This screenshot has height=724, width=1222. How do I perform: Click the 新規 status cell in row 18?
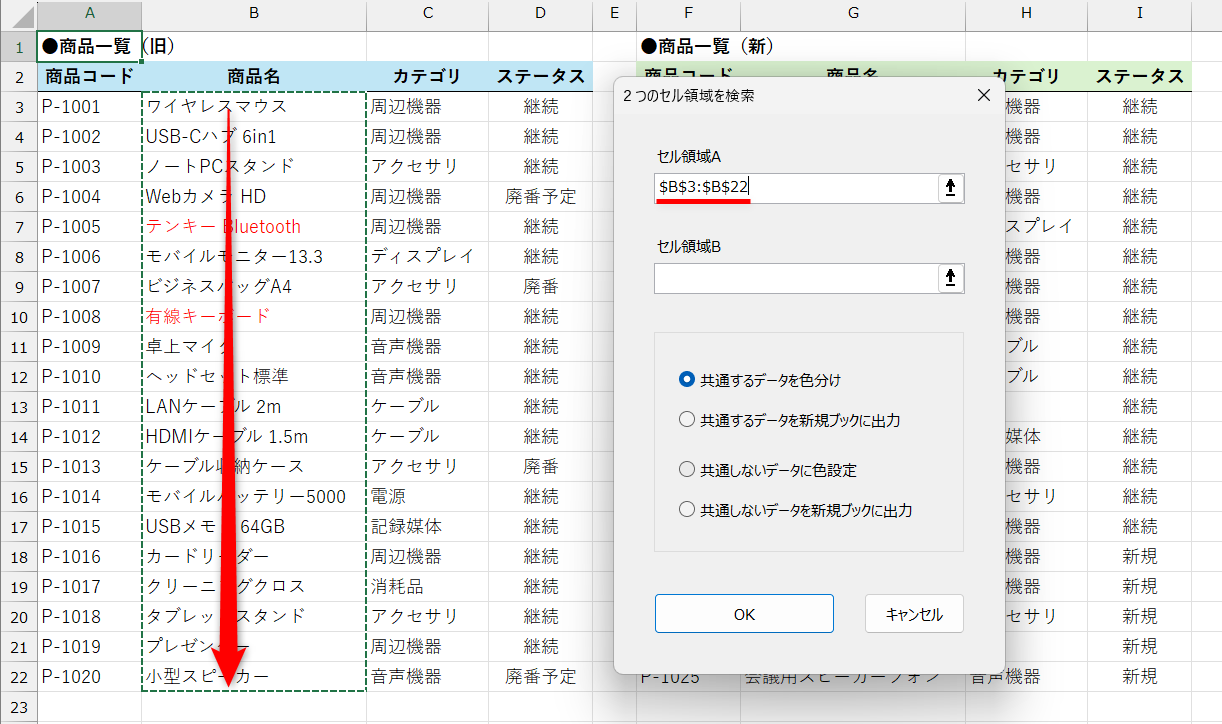1140,556
